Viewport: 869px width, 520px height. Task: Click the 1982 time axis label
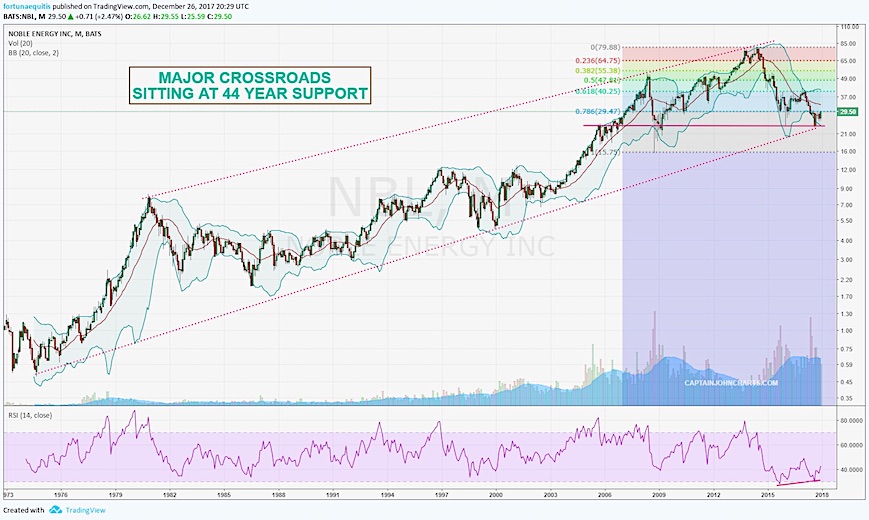coord(170,493)
